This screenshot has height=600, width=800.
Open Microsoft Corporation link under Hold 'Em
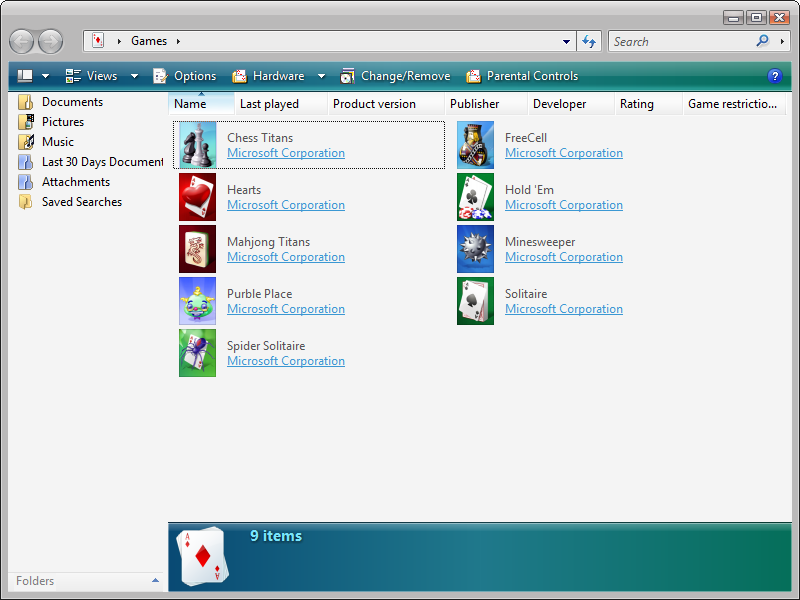point(564,205)
